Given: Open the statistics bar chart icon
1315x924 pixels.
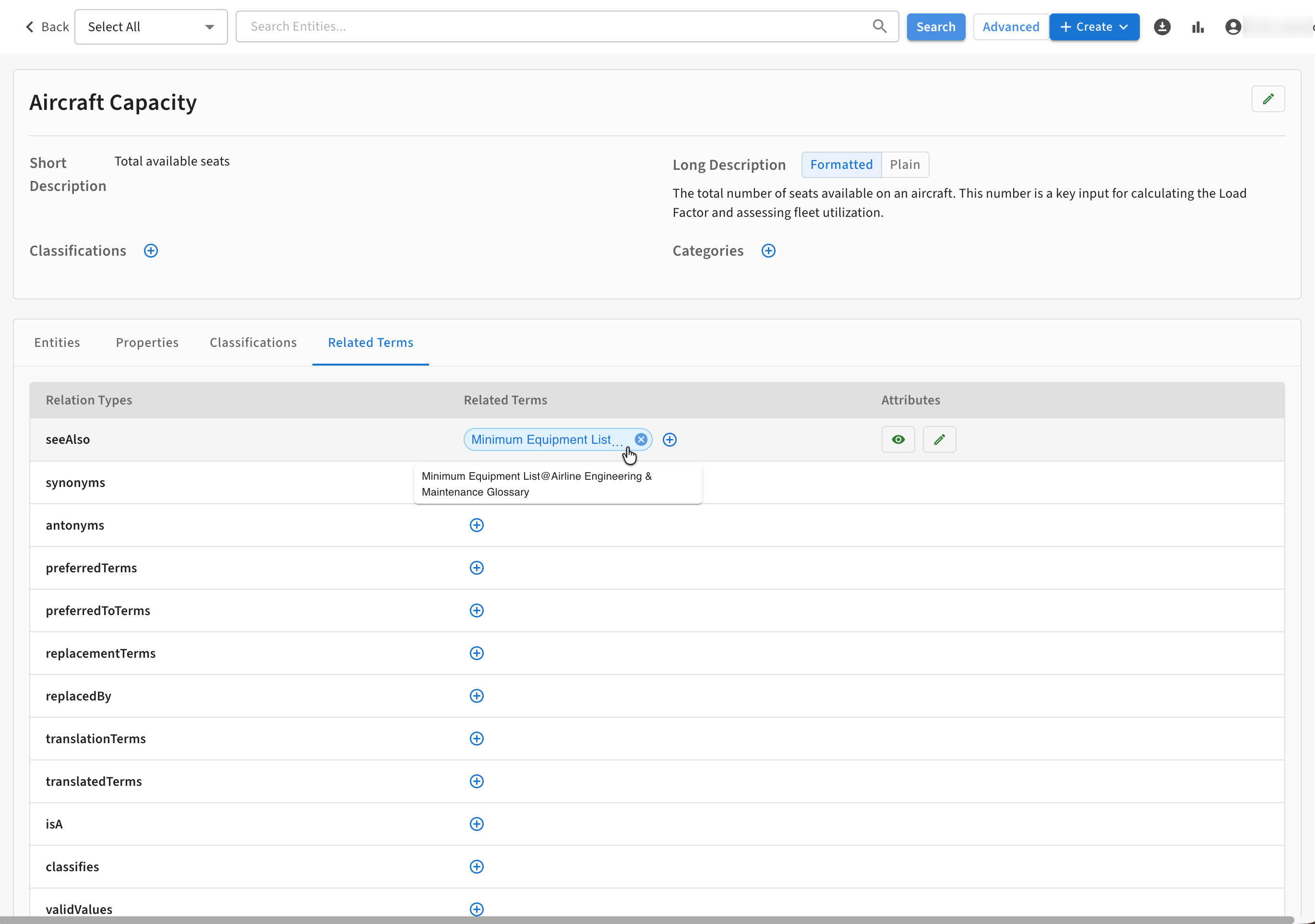Looking at the screenshot, I should 1197,27.
